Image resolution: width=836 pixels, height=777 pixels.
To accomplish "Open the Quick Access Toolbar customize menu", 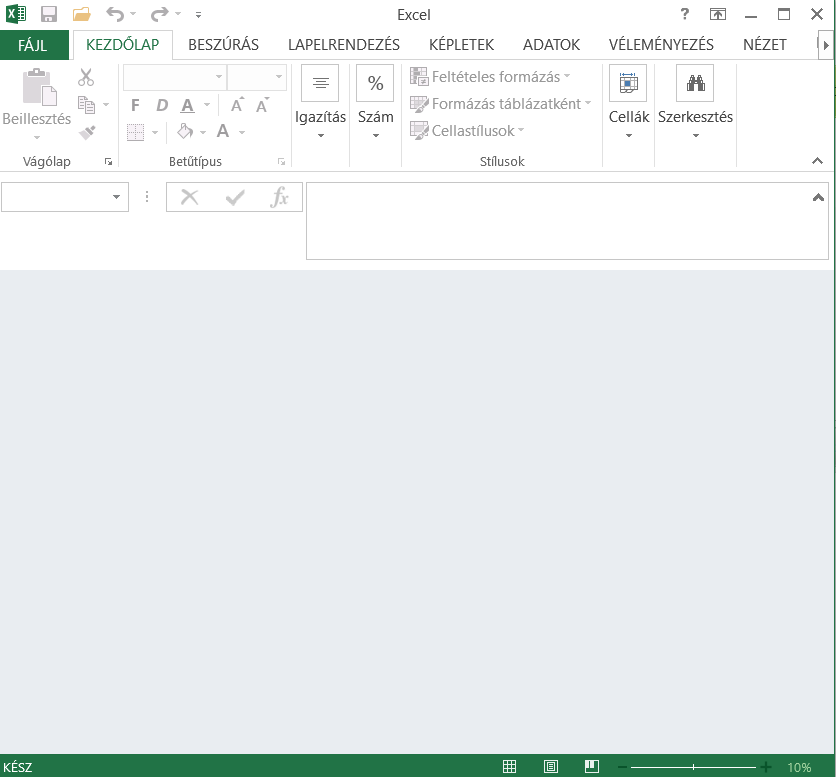I will pos(198,15).
